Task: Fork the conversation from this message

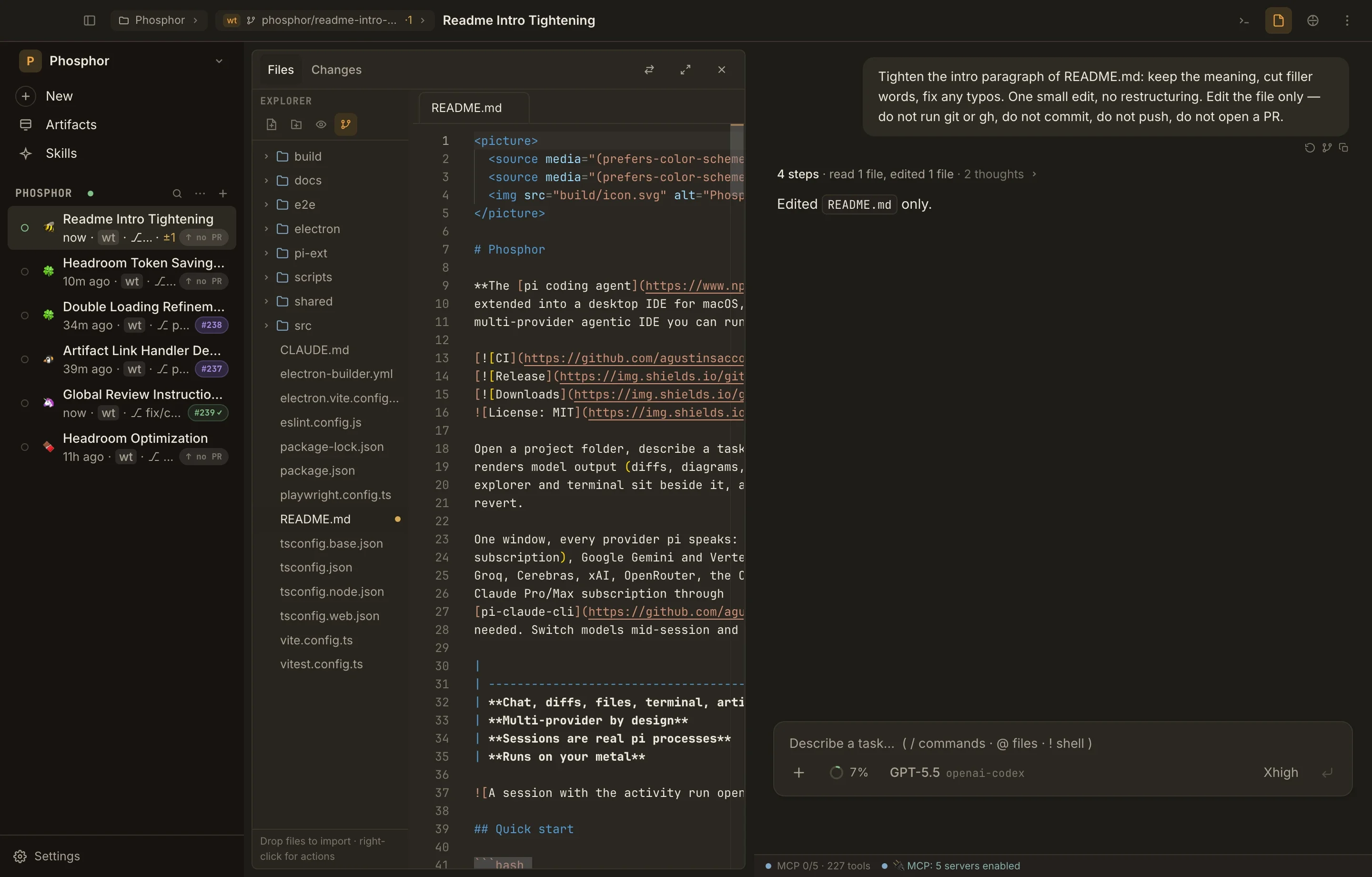Action: point(1326,148)
